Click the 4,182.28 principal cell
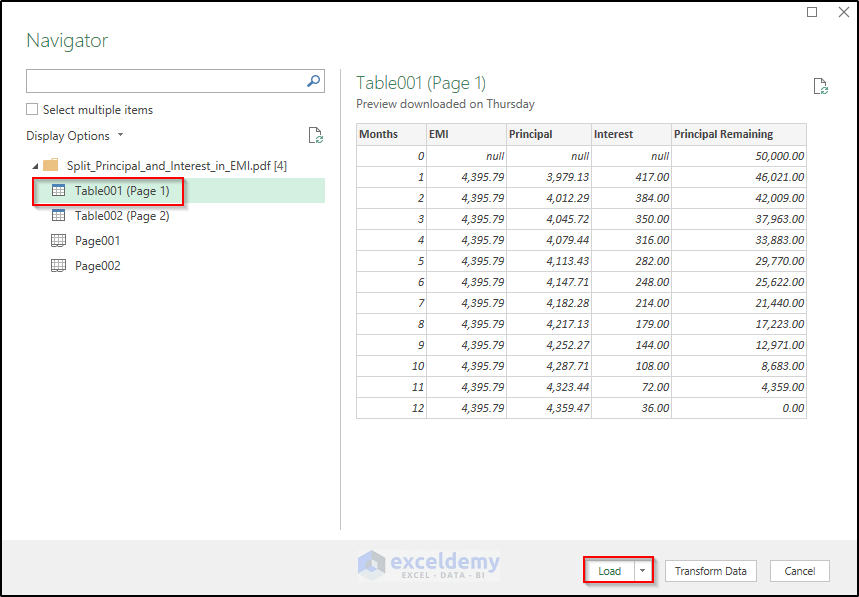Screen dimensions: 859x597 tap(549, 303)
